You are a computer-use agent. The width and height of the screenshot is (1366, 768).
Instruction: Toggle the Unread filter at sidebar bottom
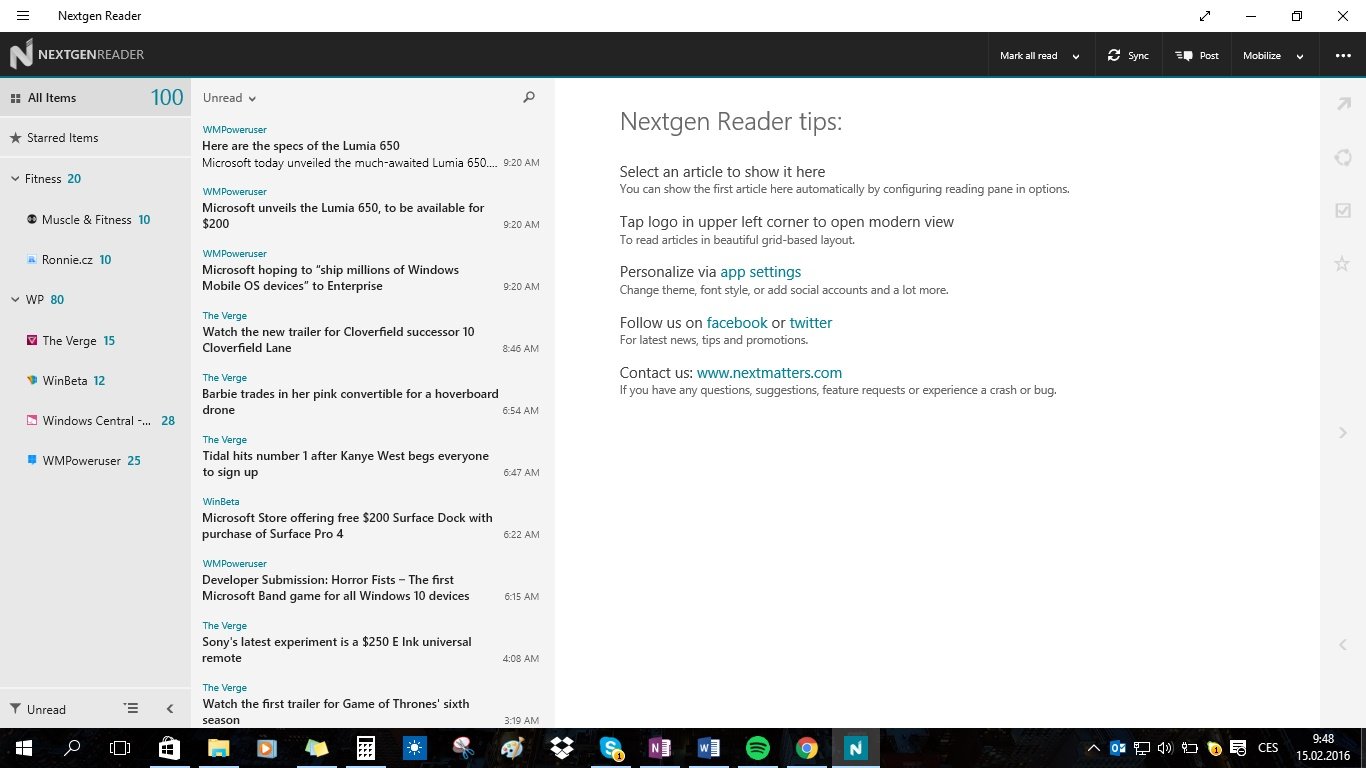tap(38, 709)
